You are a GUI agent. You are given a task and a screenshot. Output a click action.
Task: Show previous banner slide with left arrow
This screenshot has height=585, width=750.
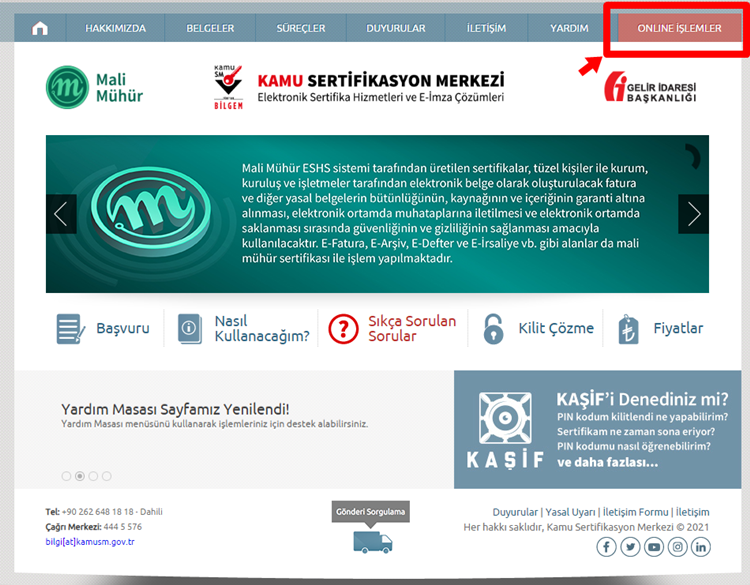(x=61, y=214)
